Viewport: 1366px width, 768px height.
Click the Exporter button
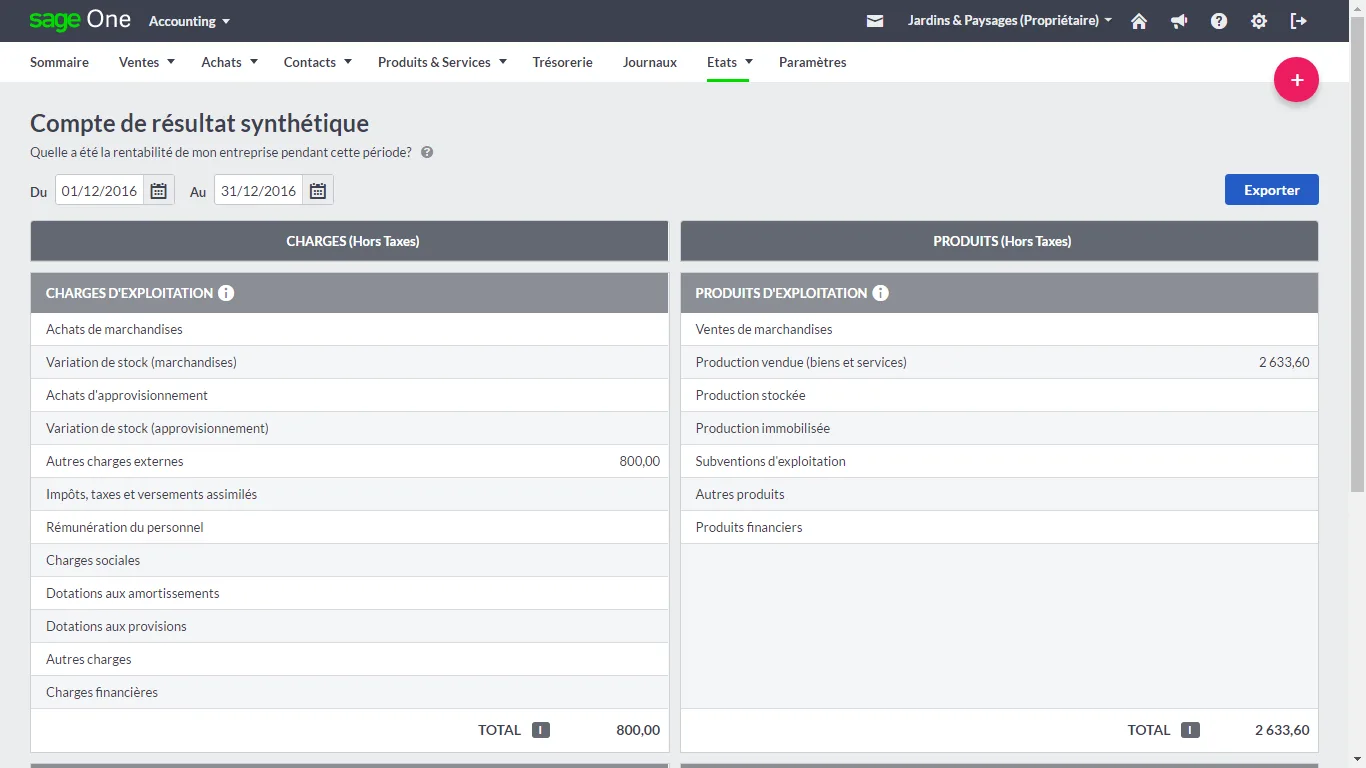click(x=1271, y=190)
